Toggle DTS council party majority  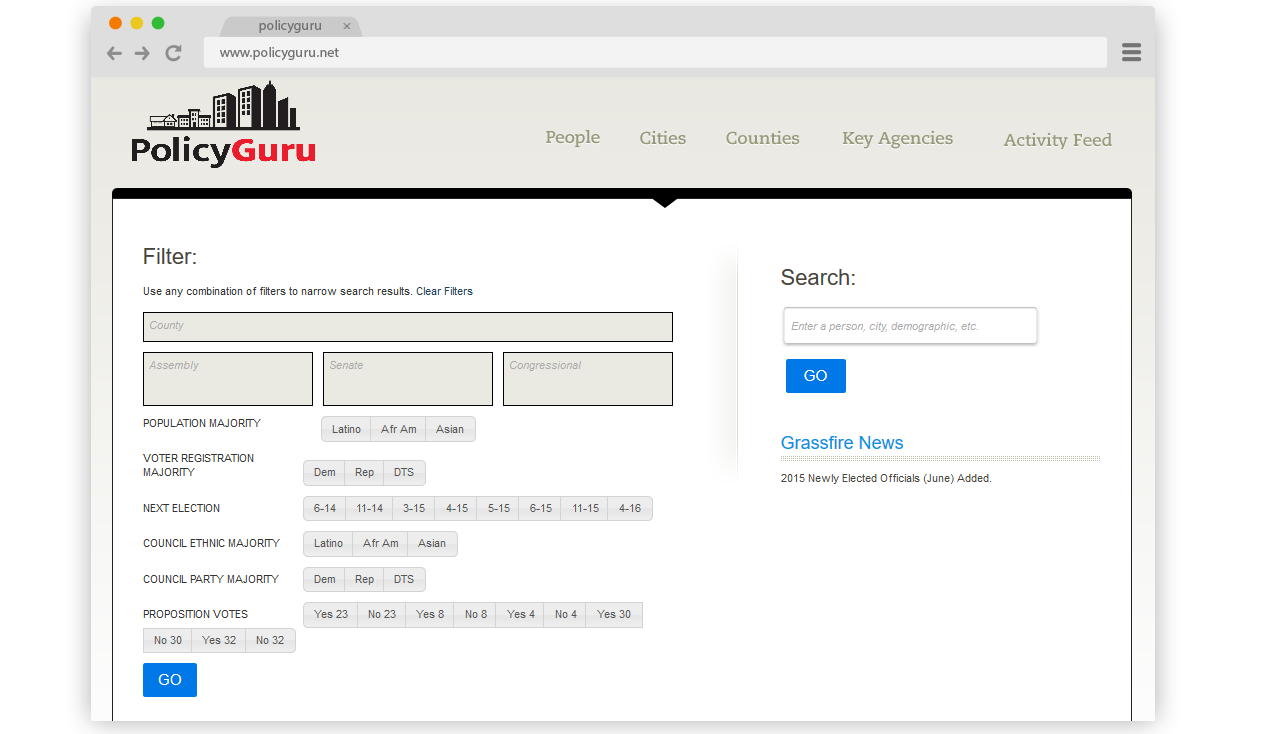(404, 580)
